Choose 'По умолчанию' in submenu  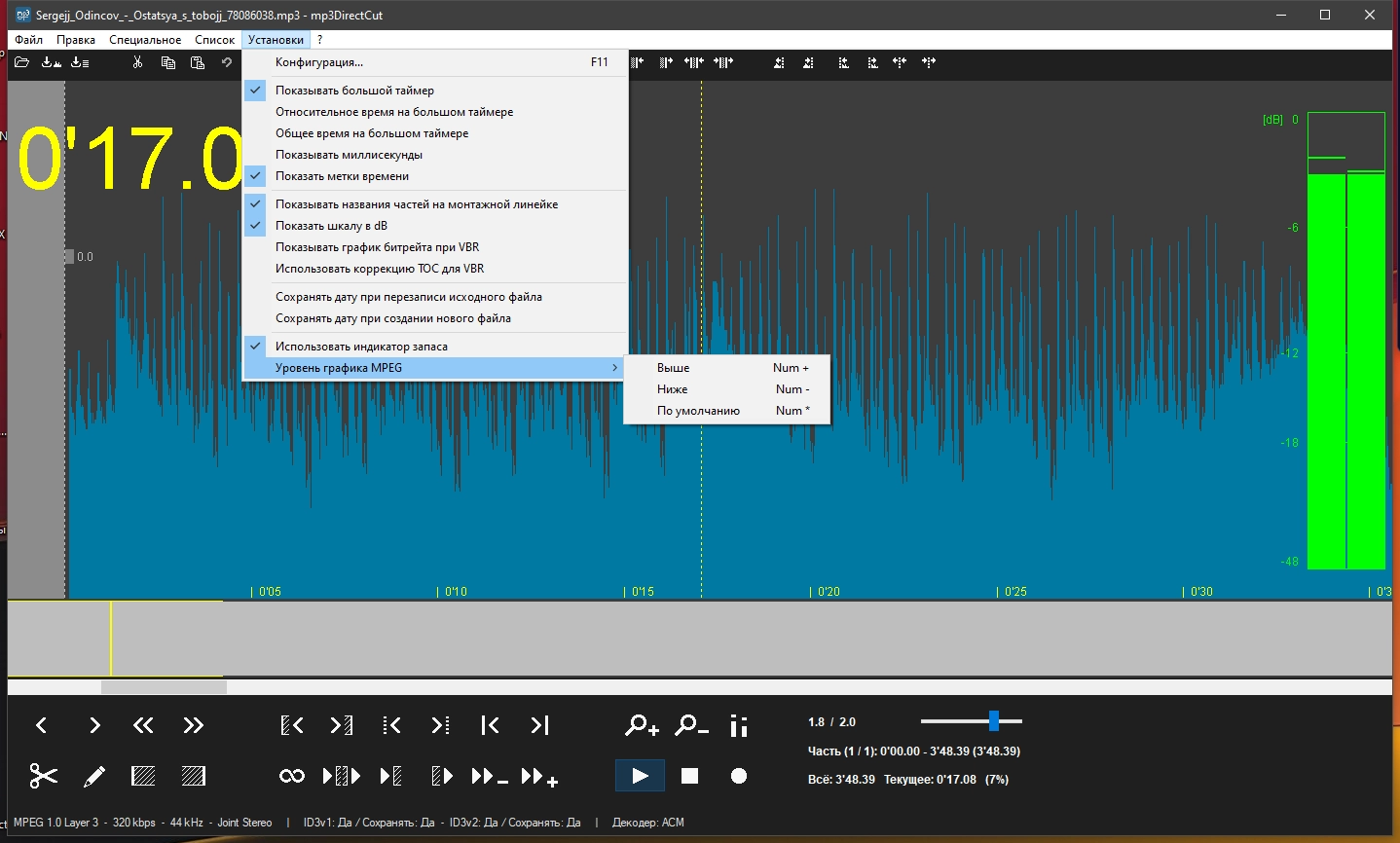coord(698,411)
